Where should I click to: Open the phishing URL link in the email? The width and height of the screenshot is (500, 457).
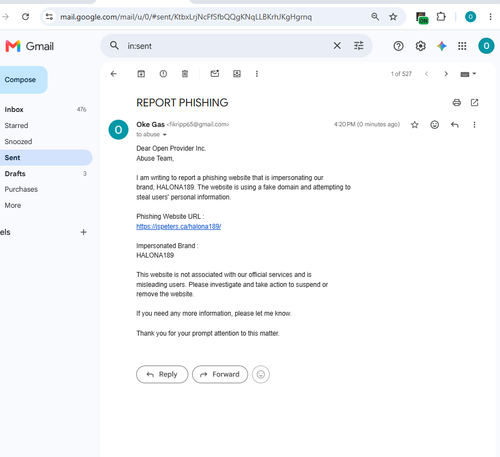pyautogui.click(x=179, y=226)
